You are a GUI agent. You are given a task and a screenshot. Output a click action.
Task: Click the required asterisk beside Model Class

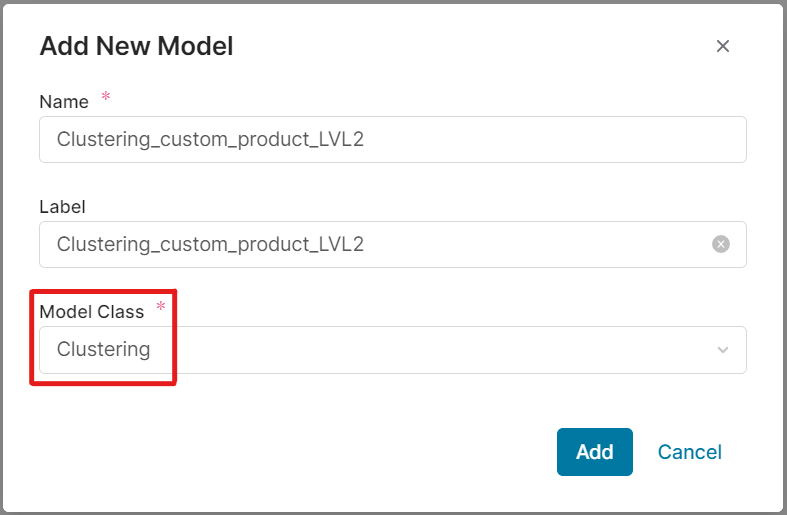click(161, 308)
